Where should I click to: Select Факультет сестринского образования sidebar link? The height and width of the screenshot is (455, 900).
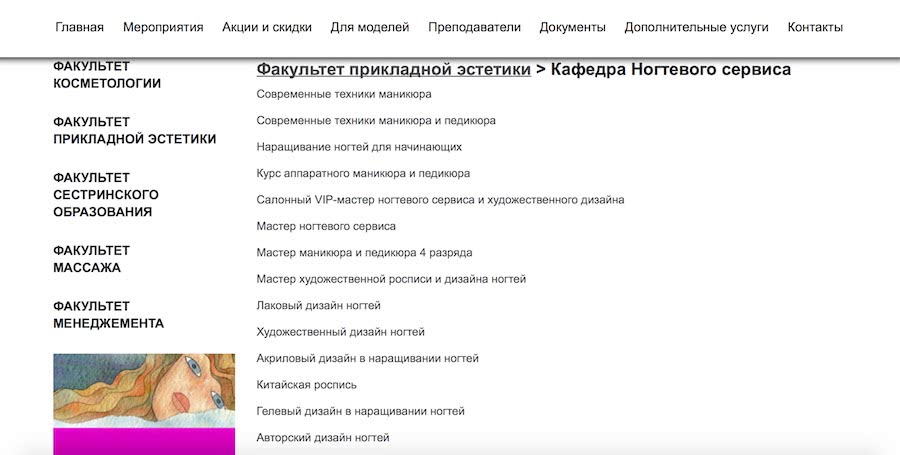(106, 195)
